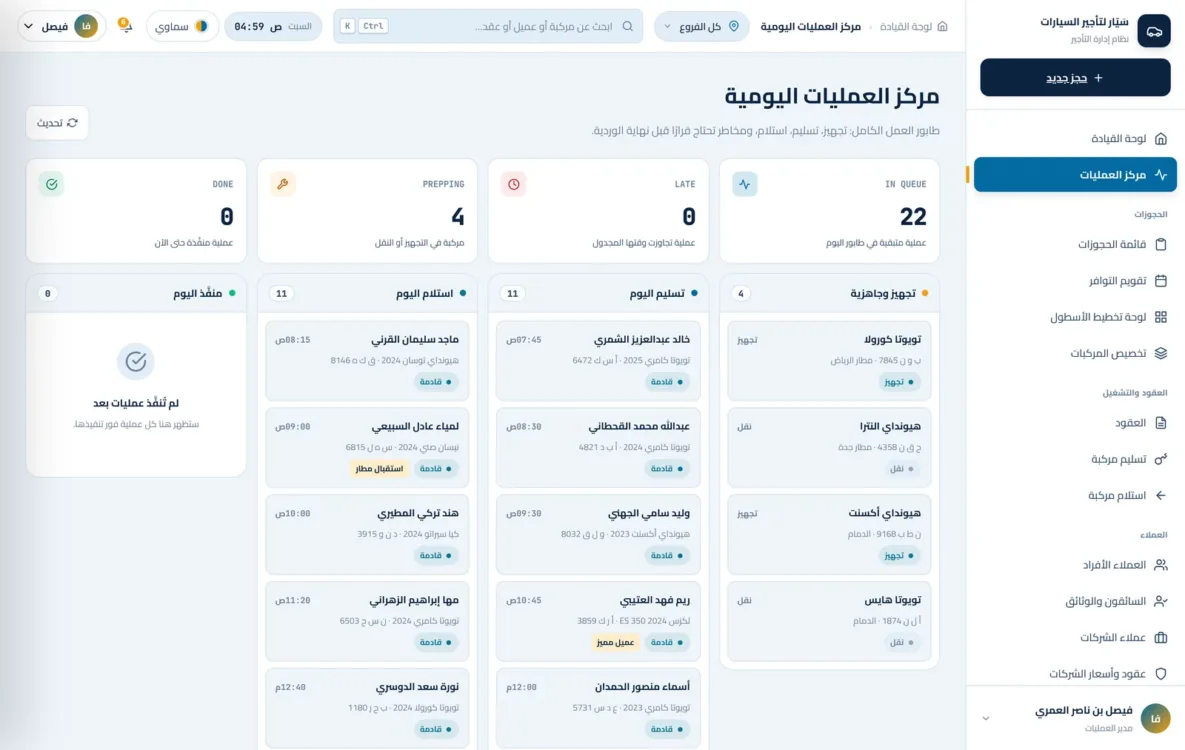
Task: Click the large checkmark icon in منفّذ اليوم column
Action: 136,361
